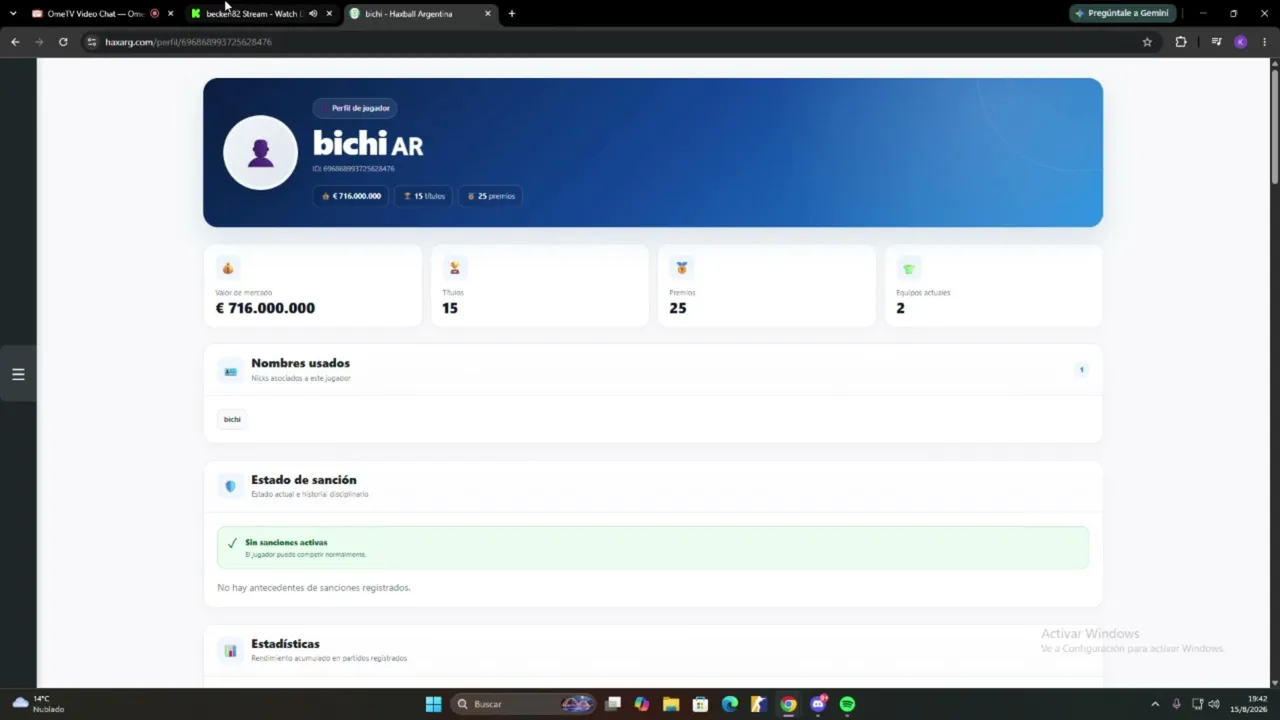Click the Equipos actuales shirt icon
Screen dimensions: 1280x720
(x=909, y=268)
